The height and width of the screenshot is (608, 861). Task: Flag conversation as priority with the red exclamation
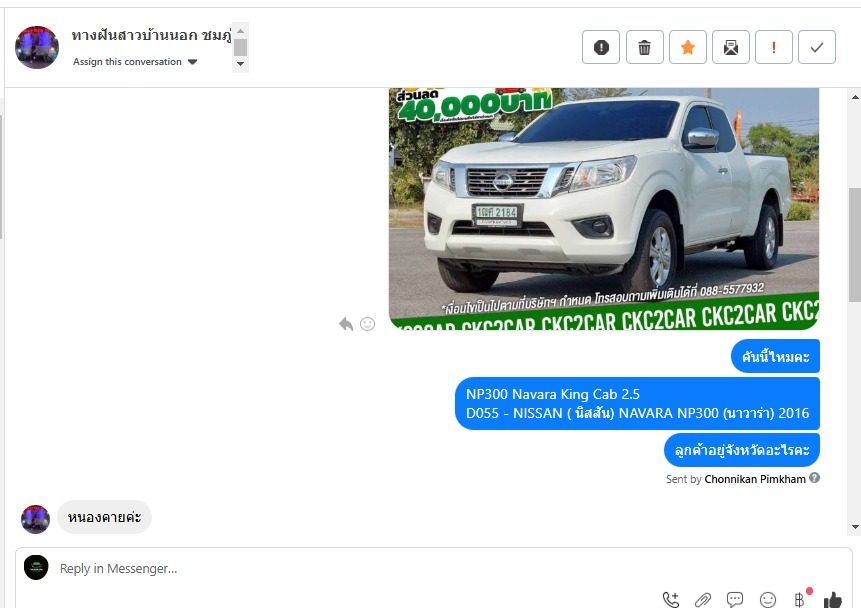point(774,47)
